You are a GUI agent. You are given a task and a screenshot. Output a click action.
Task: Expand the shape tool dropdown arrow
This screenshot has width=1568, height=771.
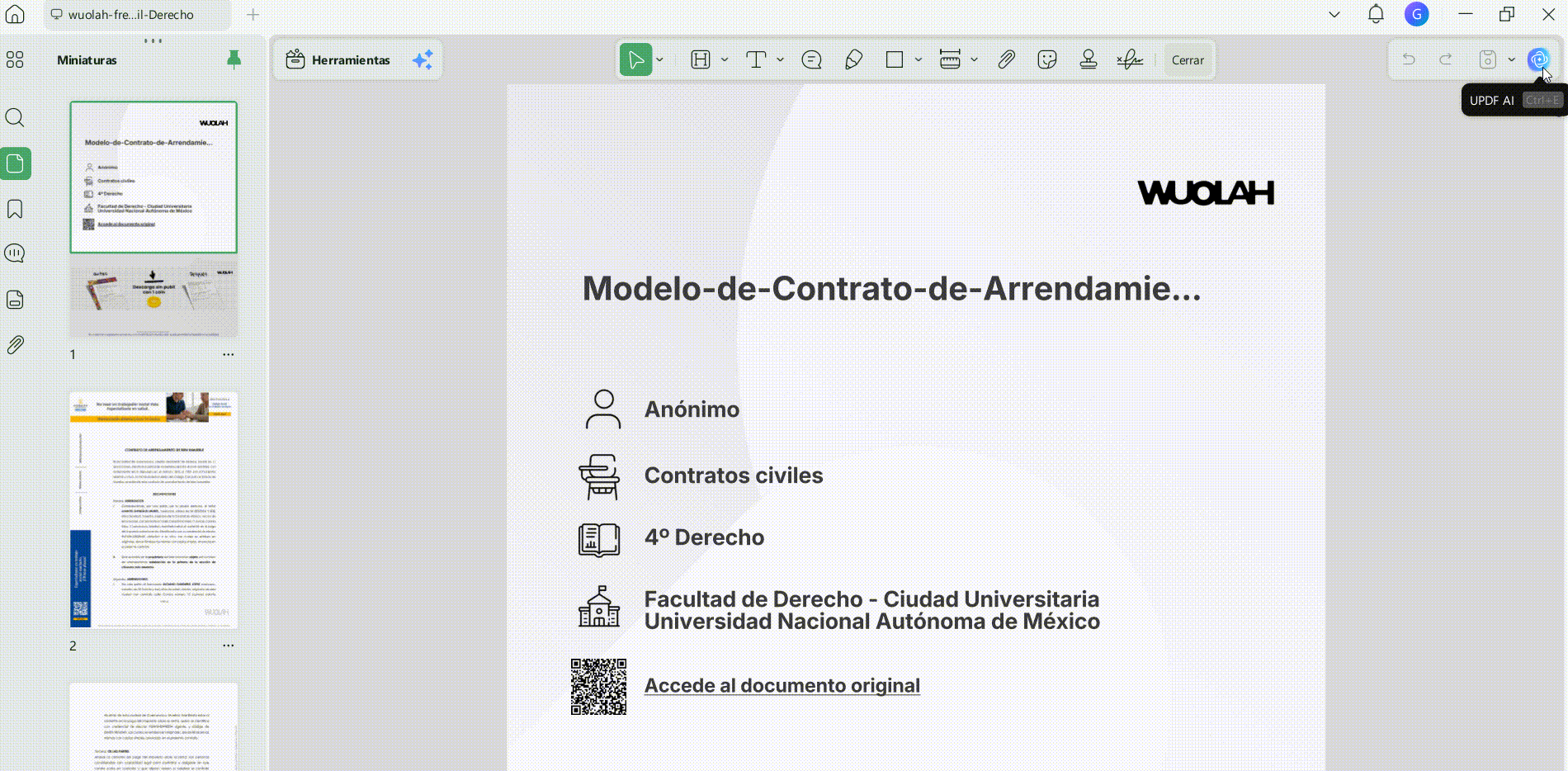click(x=918, y=59)
